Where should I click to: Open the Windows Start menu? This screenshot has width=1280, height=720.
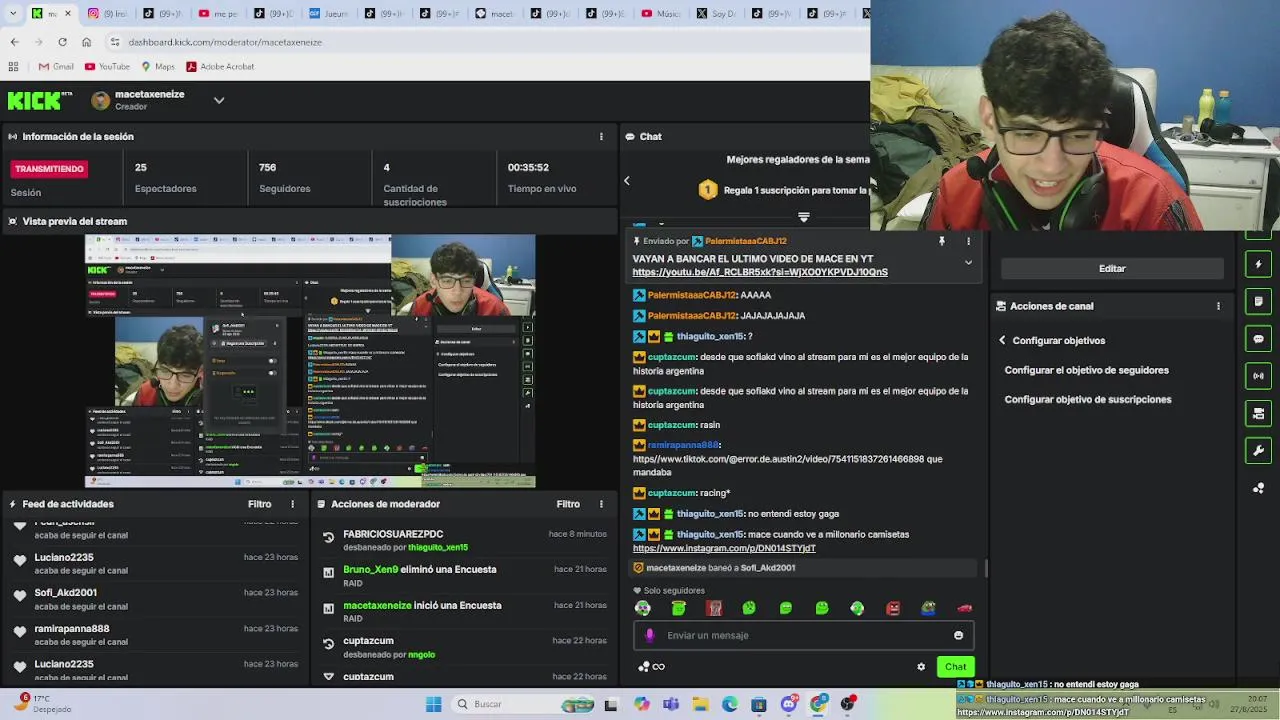tap(433, 704)
